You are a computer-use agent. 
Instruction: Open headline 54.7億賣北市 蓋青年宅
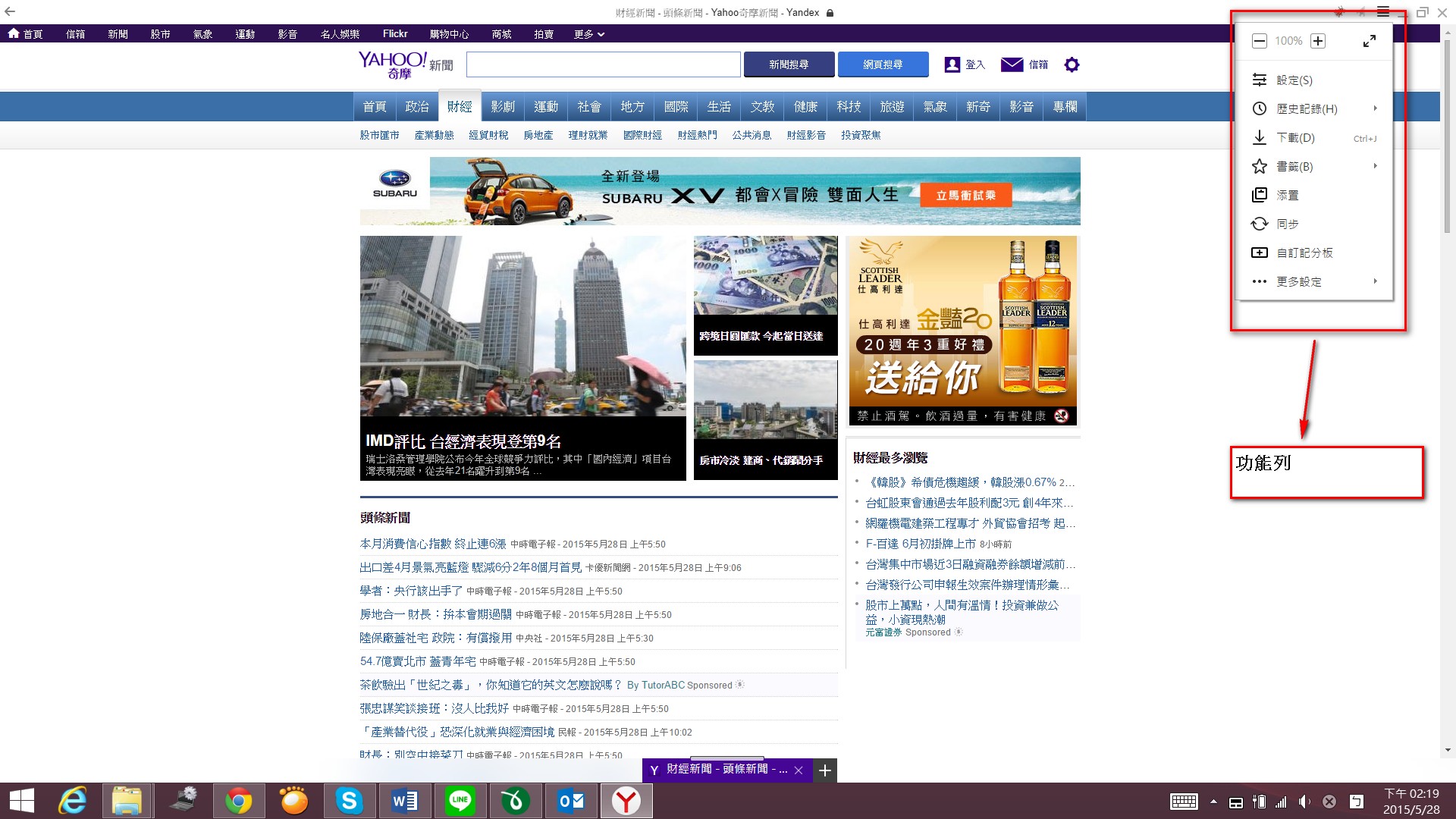(x=418, y=661)
